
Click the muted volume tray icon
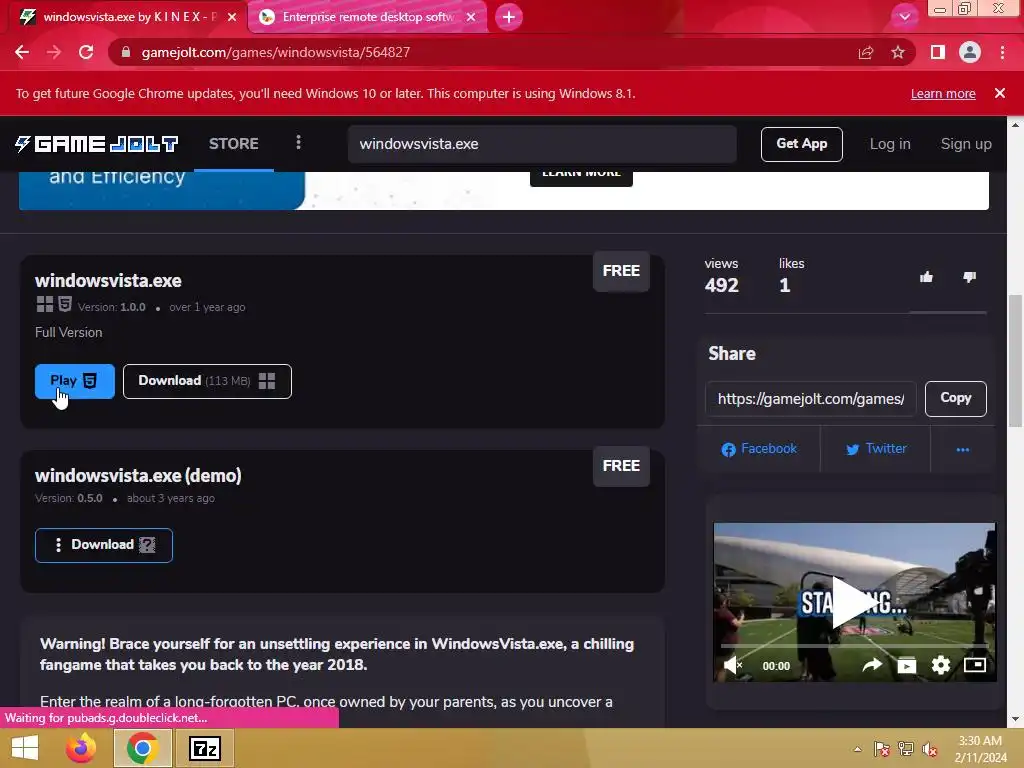pos(930,749)
